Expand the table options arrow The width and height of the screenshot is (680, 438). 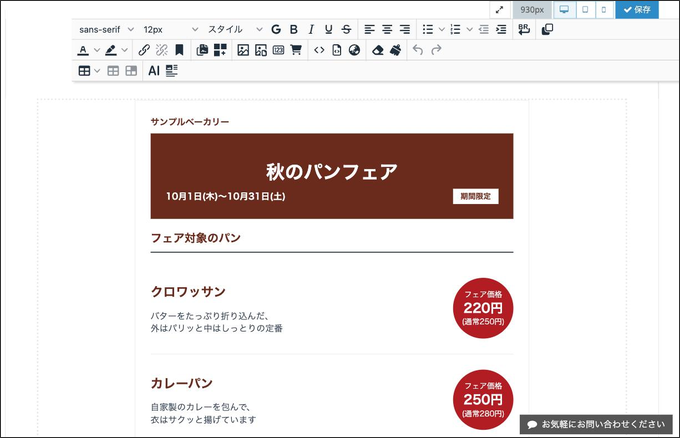(x=97, y=71)
